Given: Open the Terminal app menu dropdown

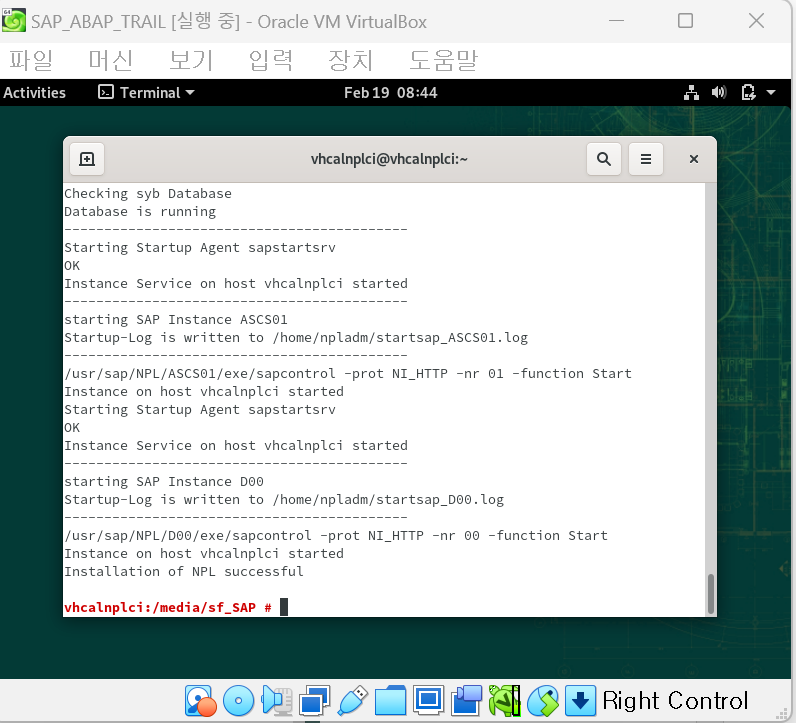Looking at the screenshot, I should point(146,92).
